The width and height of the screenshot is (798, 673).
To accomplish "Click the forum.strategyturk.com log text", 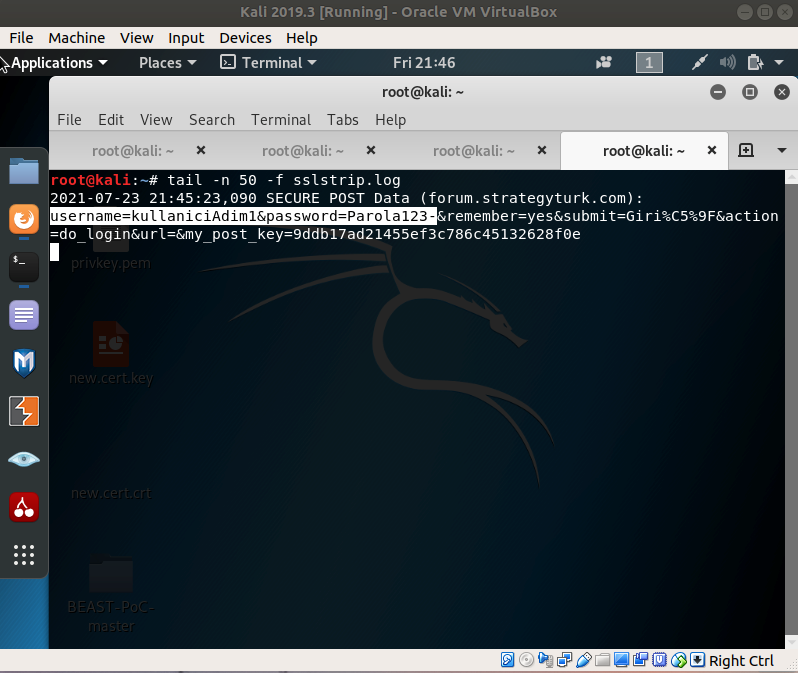I will (527, 198).
